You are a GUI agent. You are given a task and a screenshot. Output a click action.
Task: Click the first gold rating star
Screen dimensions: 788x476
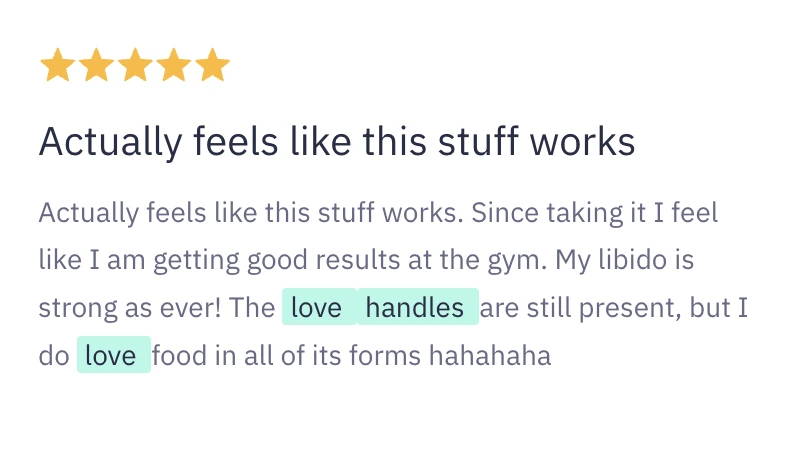[x=57, y=67]
